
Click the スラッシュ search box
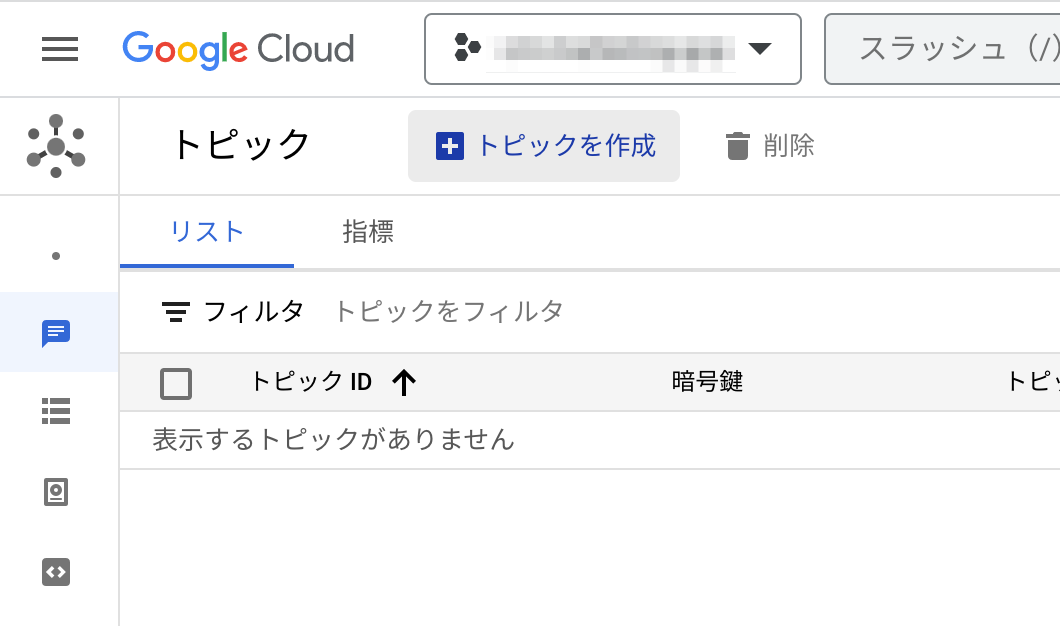pyautogui.click(x=950, y=49)
